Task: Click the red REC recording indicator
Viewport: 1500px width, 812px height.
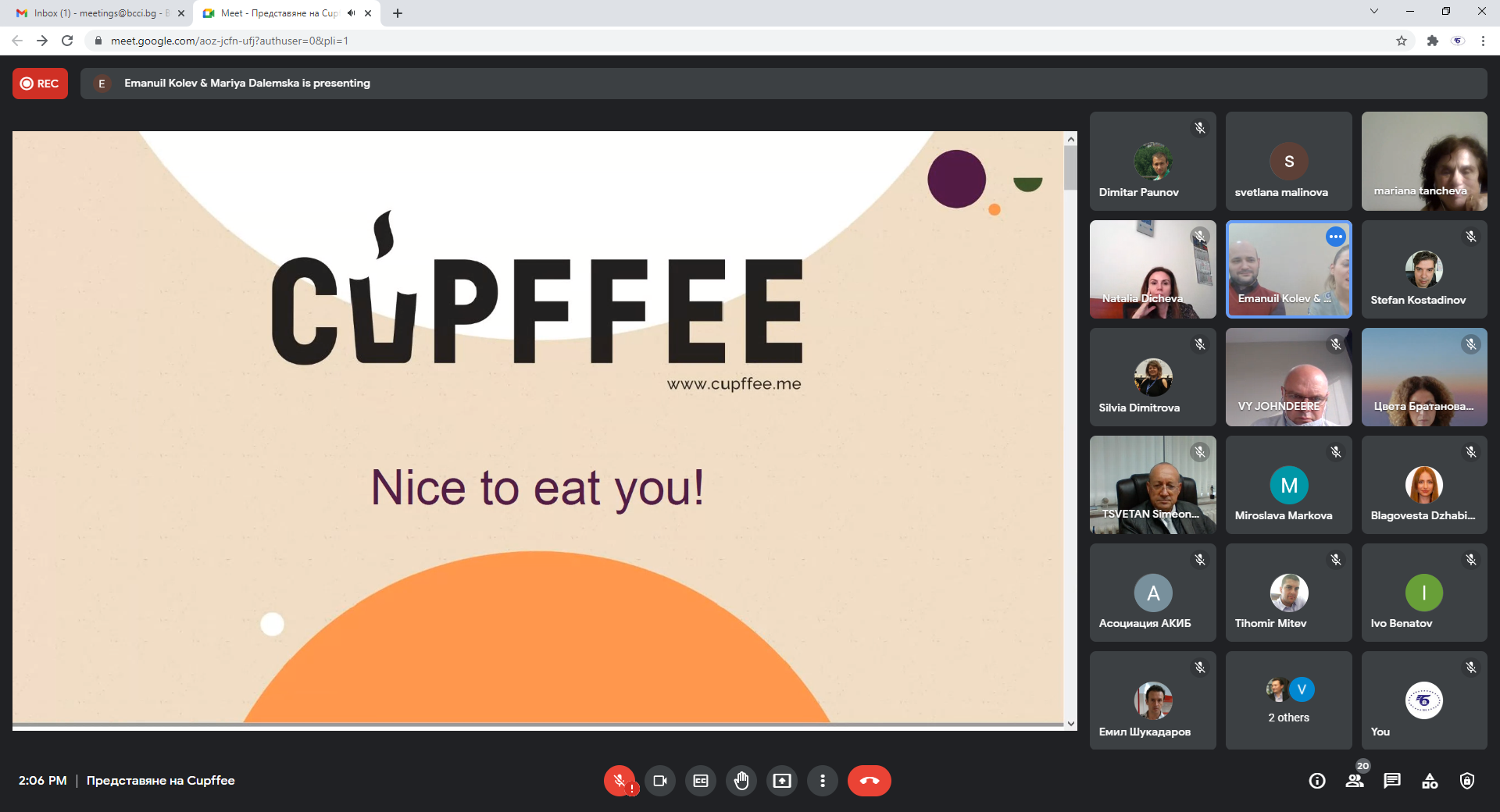Action: point(40,84)
